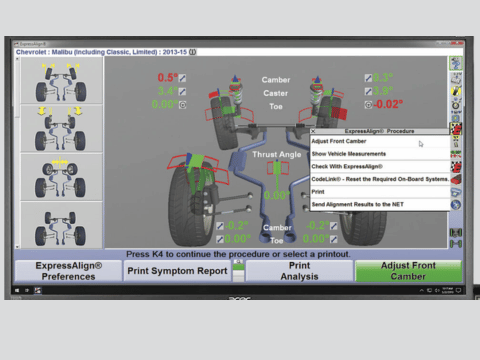Select the steering wheel icon in sidebar
Screen dimensions: 480x360
tap(456, 105)
